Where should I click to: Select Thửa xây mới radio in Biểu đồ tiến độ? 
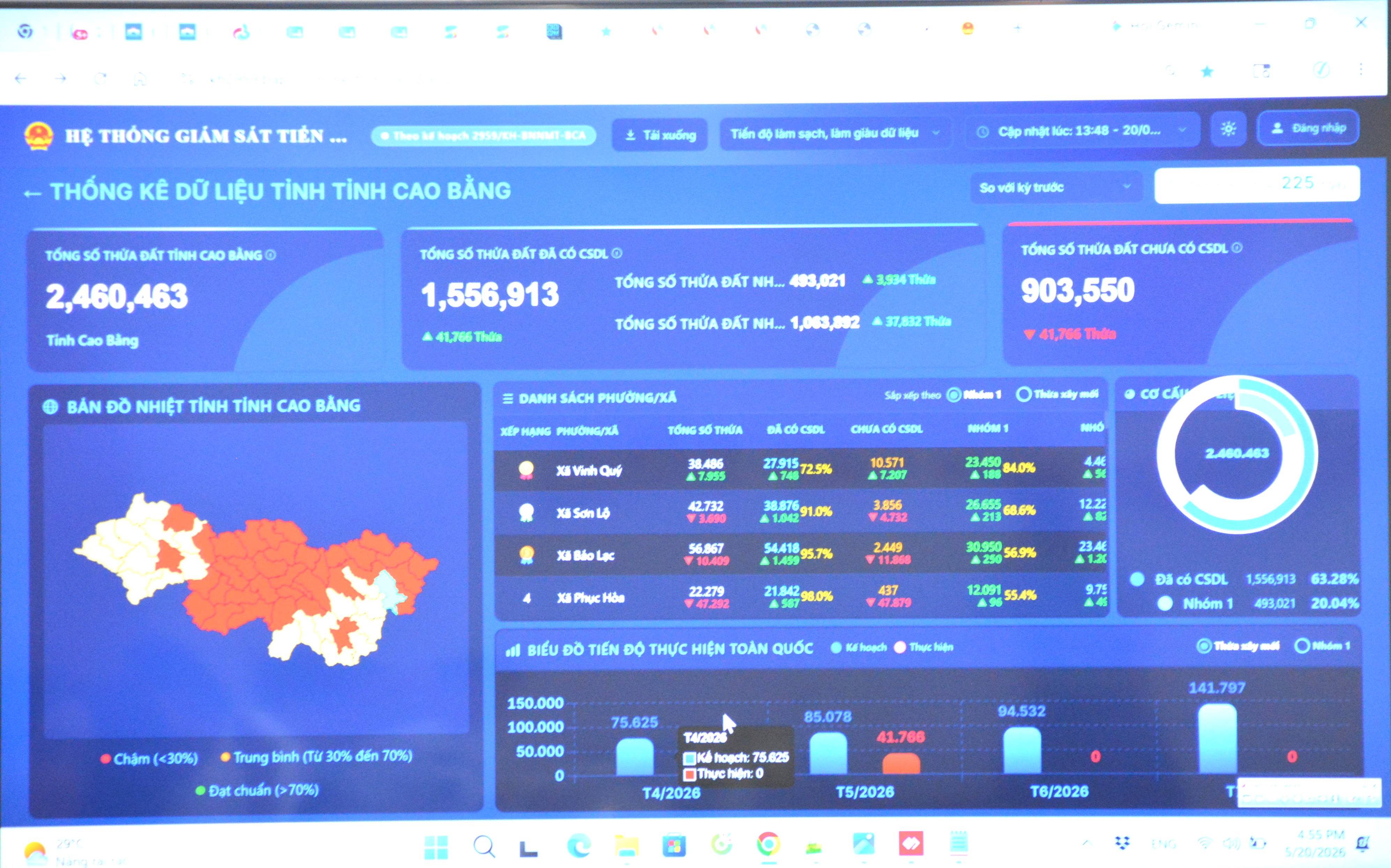1204,646
